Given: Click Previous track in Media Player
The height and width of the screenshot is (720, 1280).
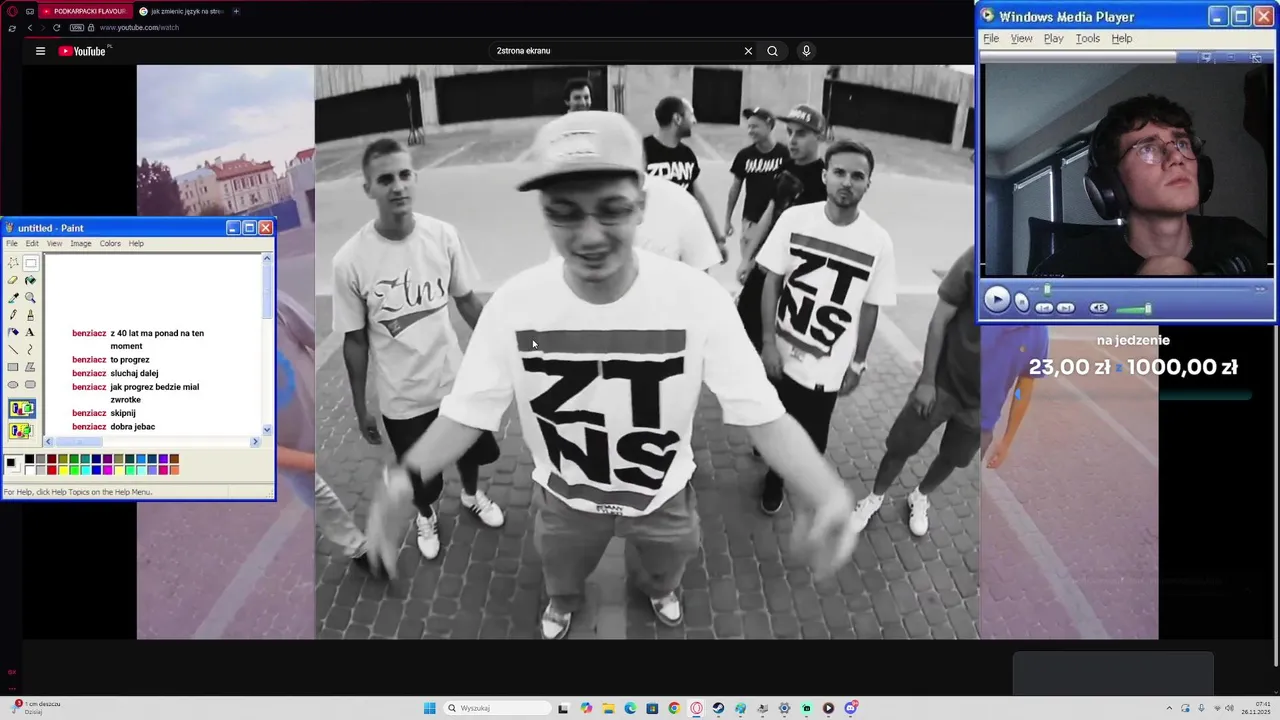Looking at the screenshot, I should coord(1044,308).
